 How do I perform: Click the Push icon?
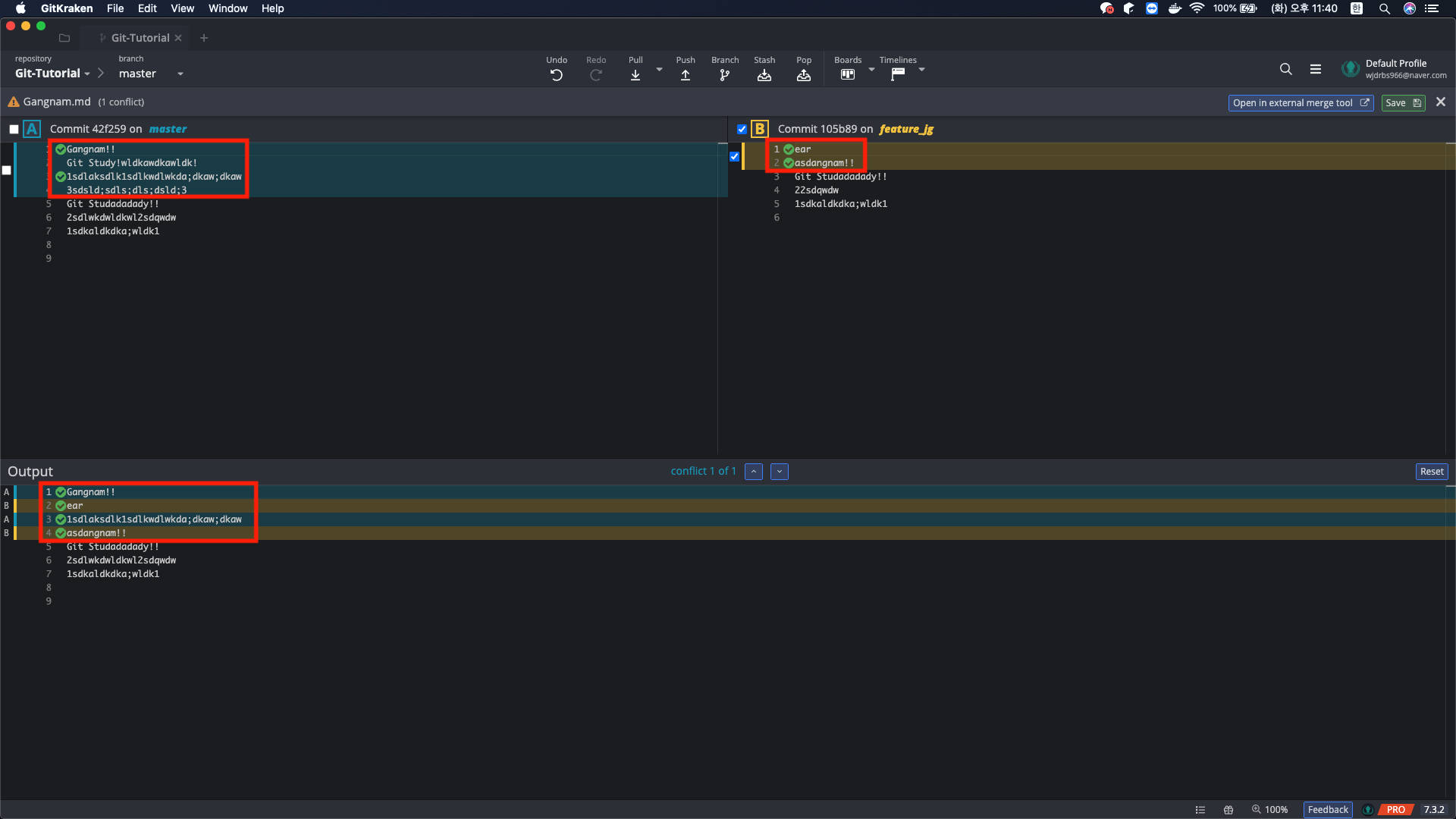[686, 75]
